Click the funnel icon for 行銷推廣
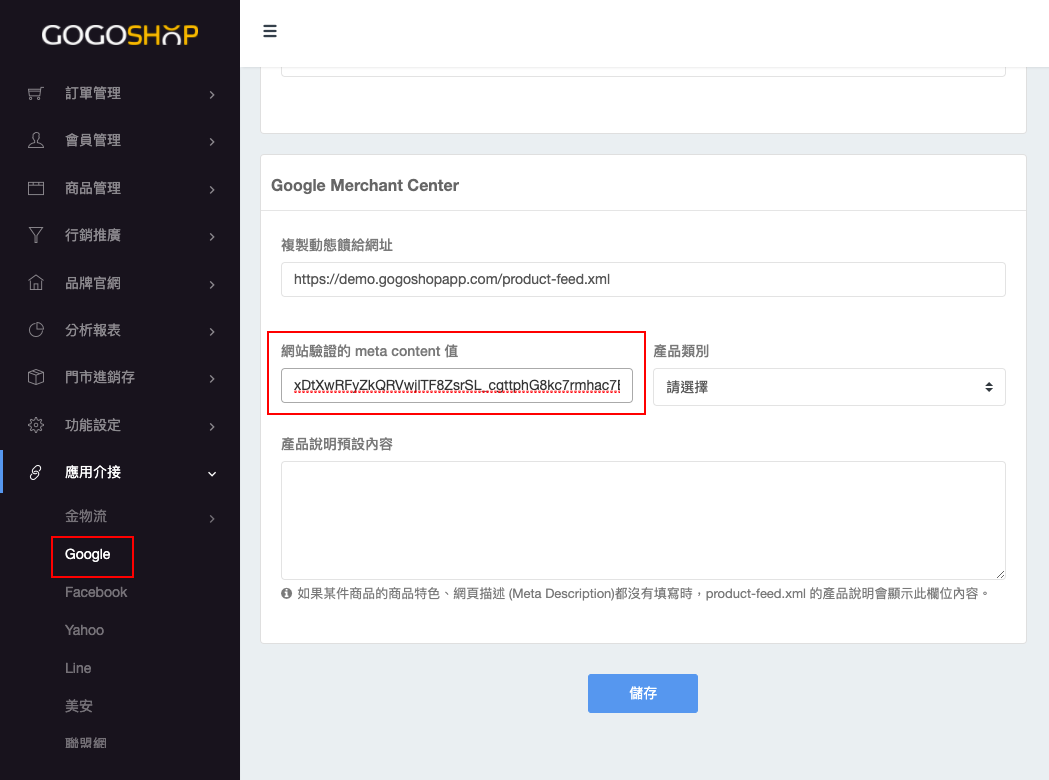This screenshot has height=780, width=1049. [x=36, y=235]
